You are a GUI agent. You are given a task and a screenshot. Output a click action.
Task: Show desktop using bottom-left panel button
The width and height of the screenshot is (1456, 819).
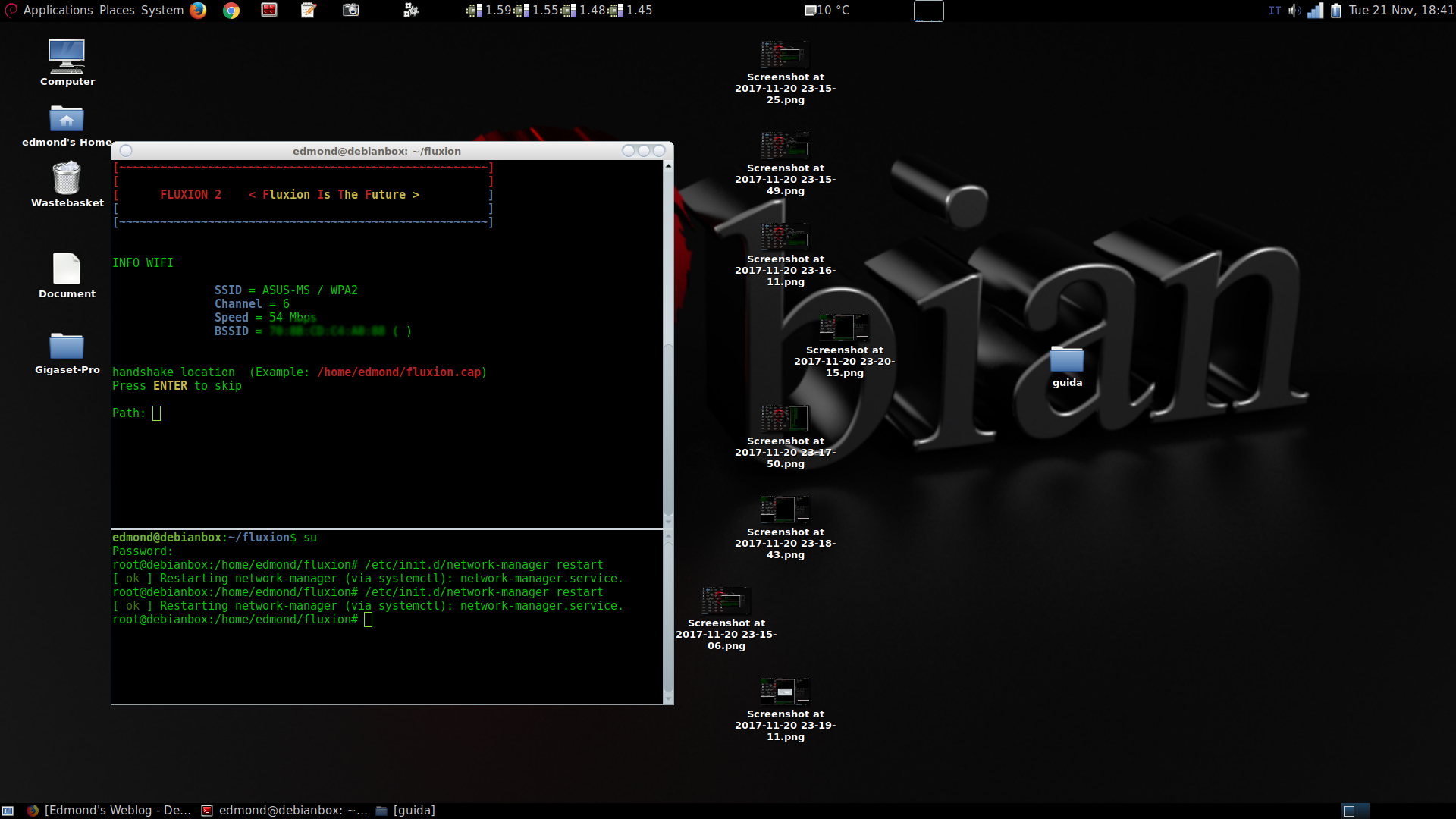[x=8, y=811]
